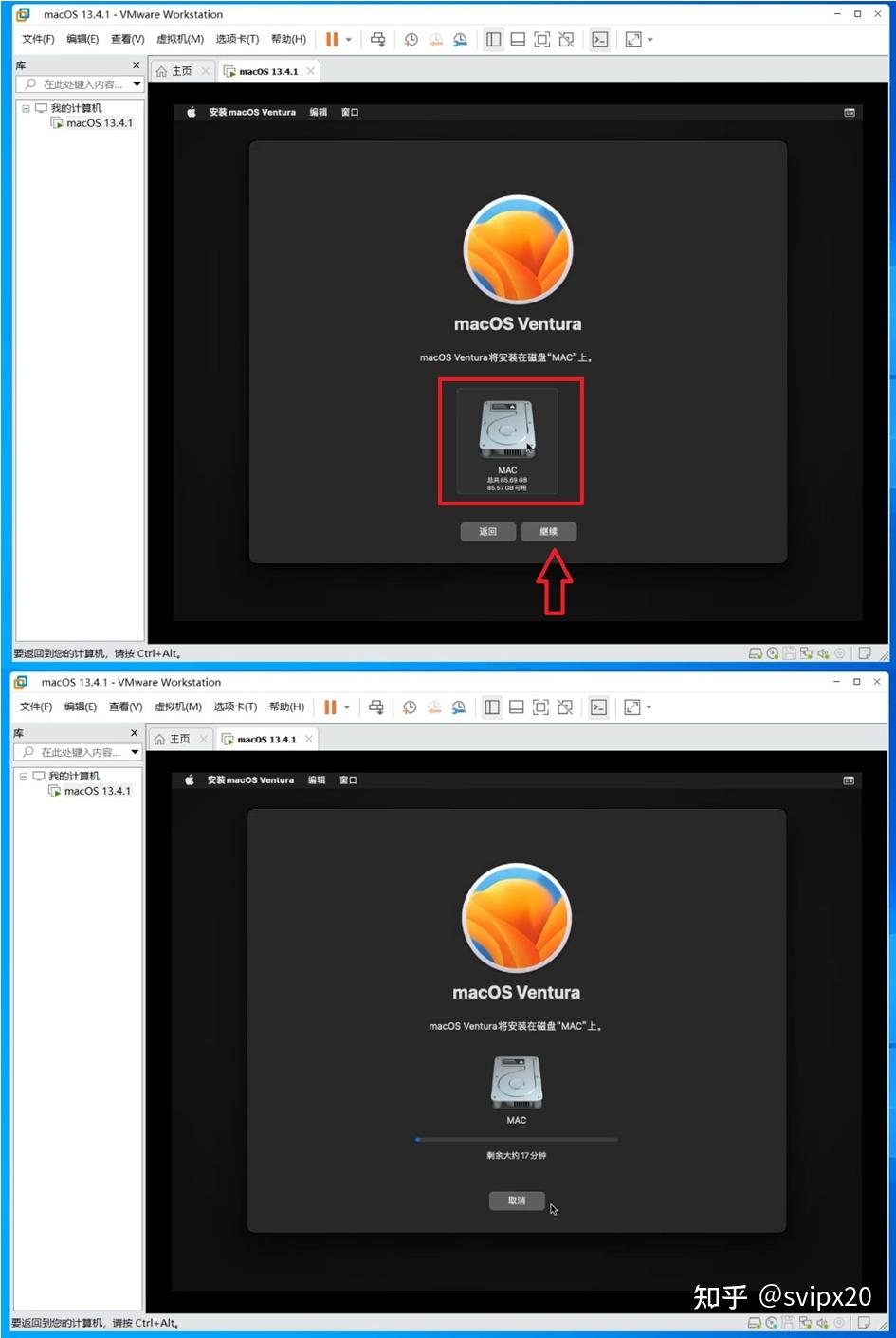896x1338 pixels.
Task: Toggle library sidebar icon in disk-selection window
Action: click(x=493, y=40)
